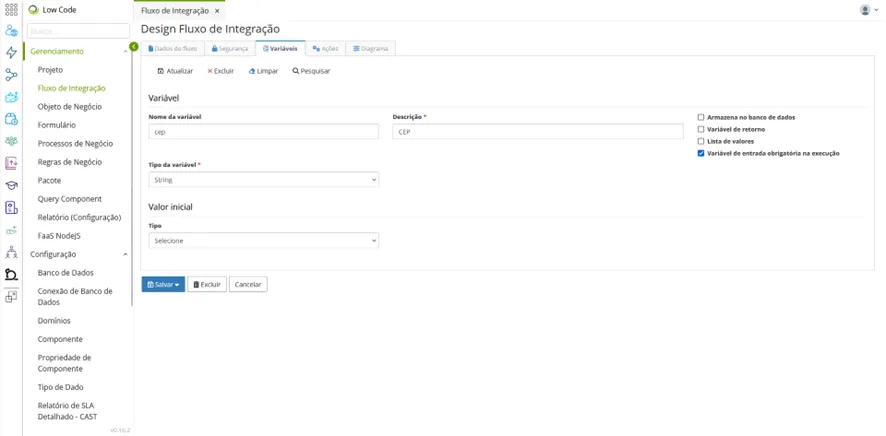Open Query Component menu item
The height and width of the screenshot is (436, 886).
(70, 199)
